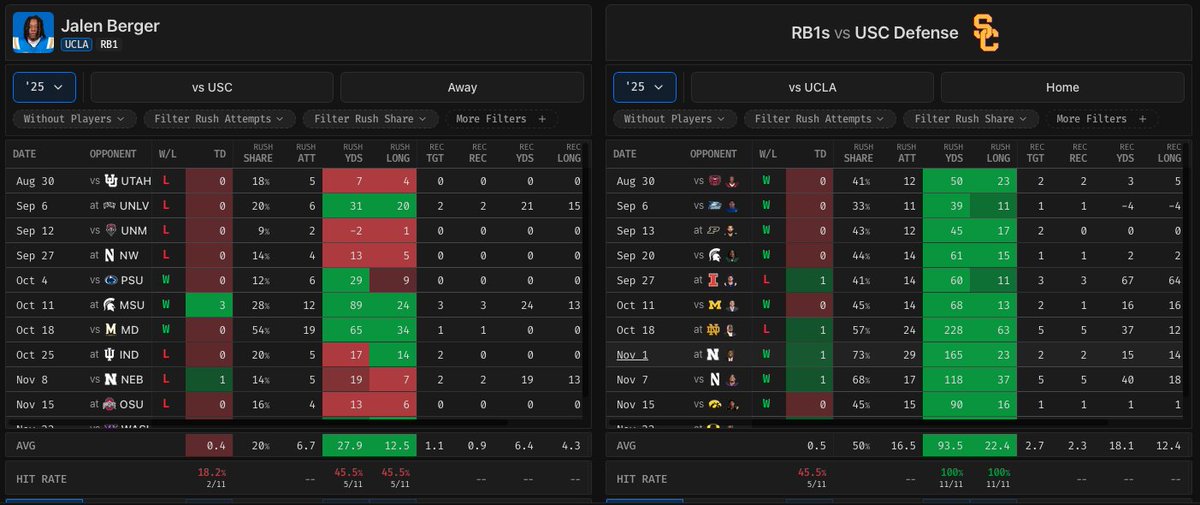Sort by W/L column in USC Defense table

[768, 155]
